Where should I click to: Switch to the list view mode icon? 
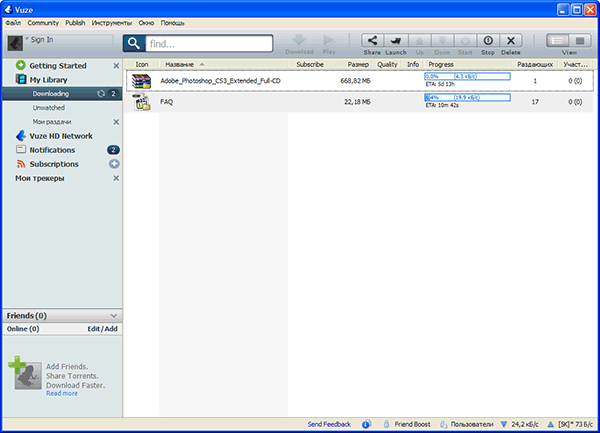[557, 41]
